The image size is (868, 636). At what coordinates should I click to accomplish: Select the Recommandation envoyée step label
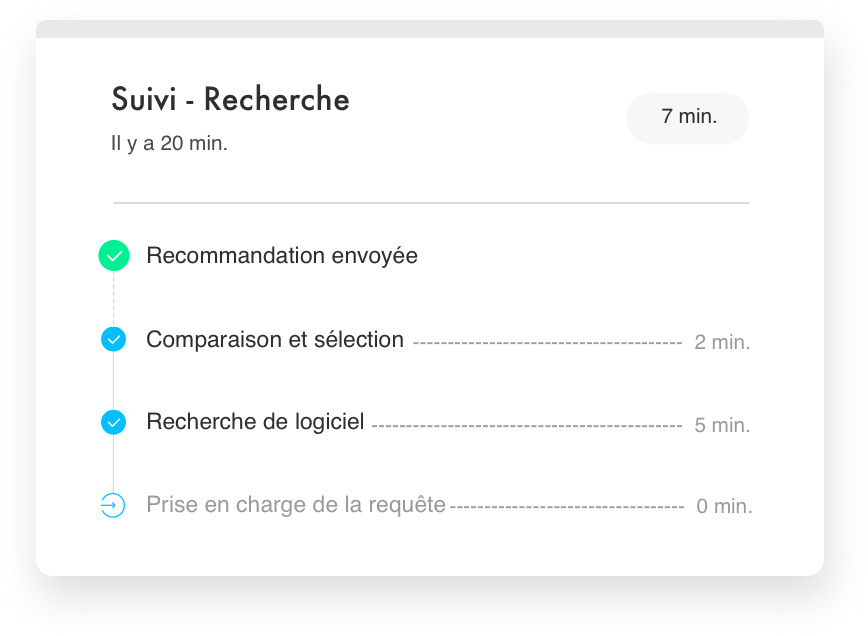coord(282,256)
